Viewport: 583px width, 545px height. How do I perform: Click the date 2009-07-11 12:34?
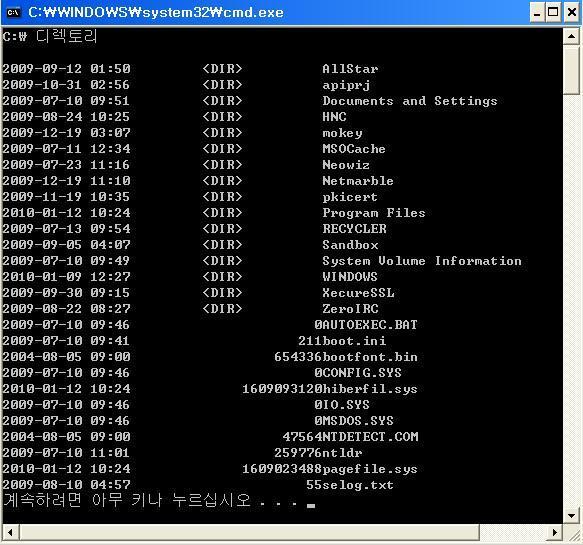(66, 149)
